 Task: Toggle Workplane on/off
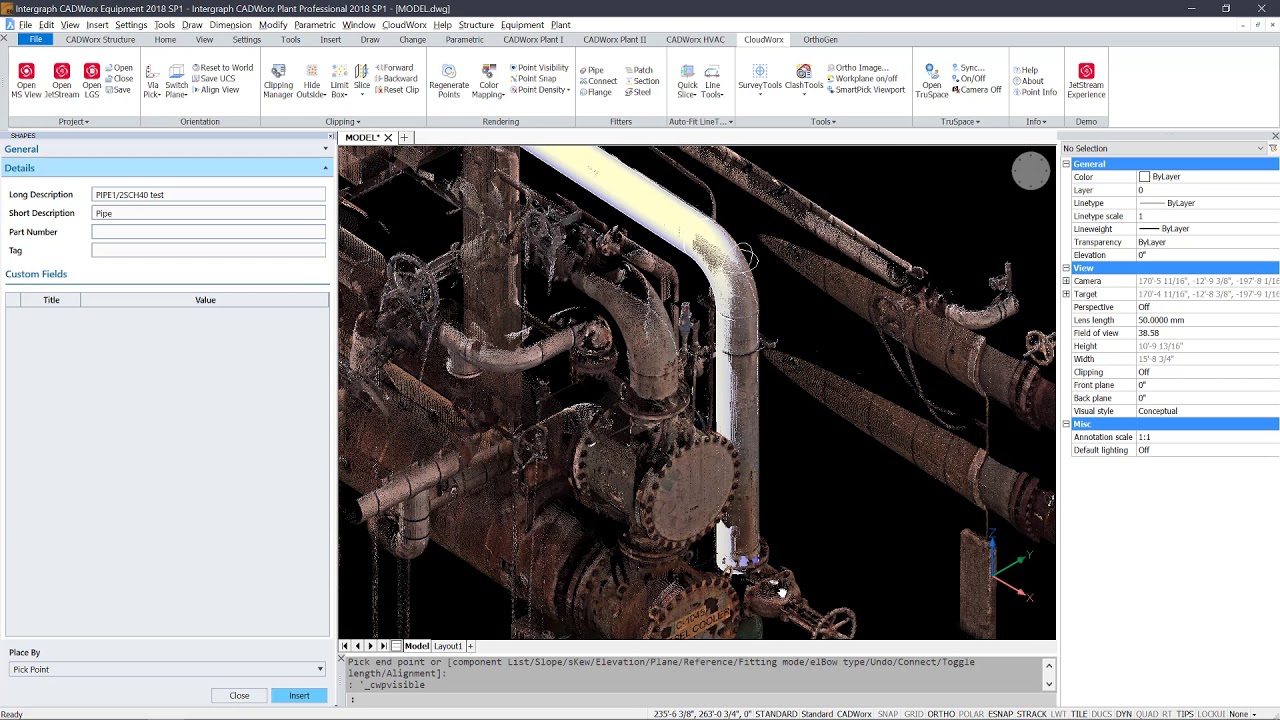[862, 79]
